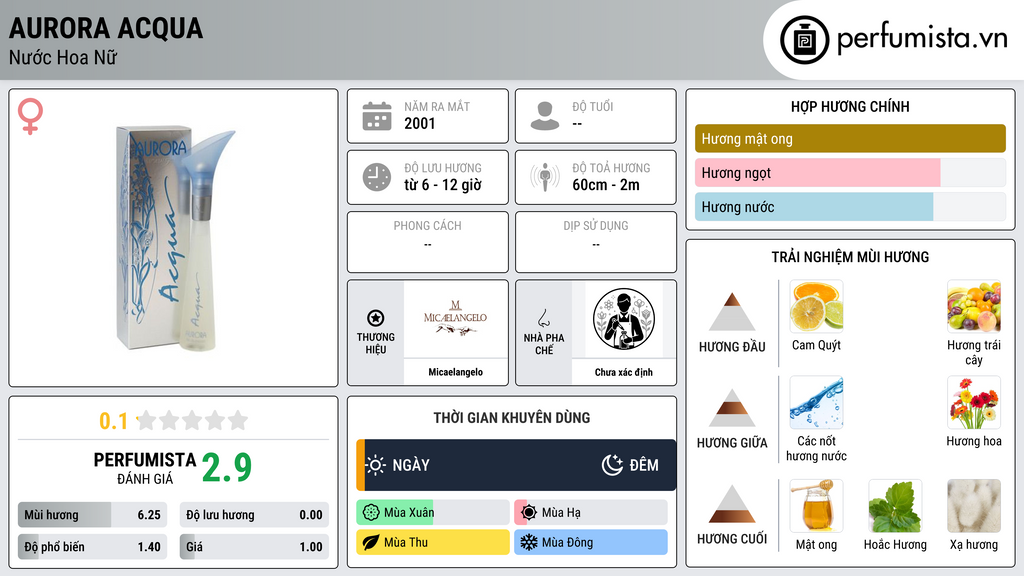Open the Hương trái cây fruit note image
1024x576 pixels.
[974, 307]
